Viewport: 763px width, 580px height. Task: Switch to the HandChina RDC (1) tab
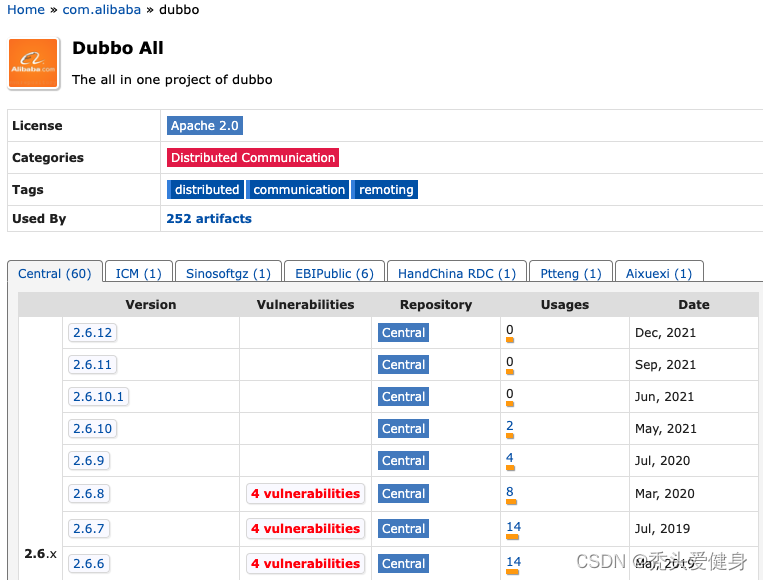coord(456,274)
